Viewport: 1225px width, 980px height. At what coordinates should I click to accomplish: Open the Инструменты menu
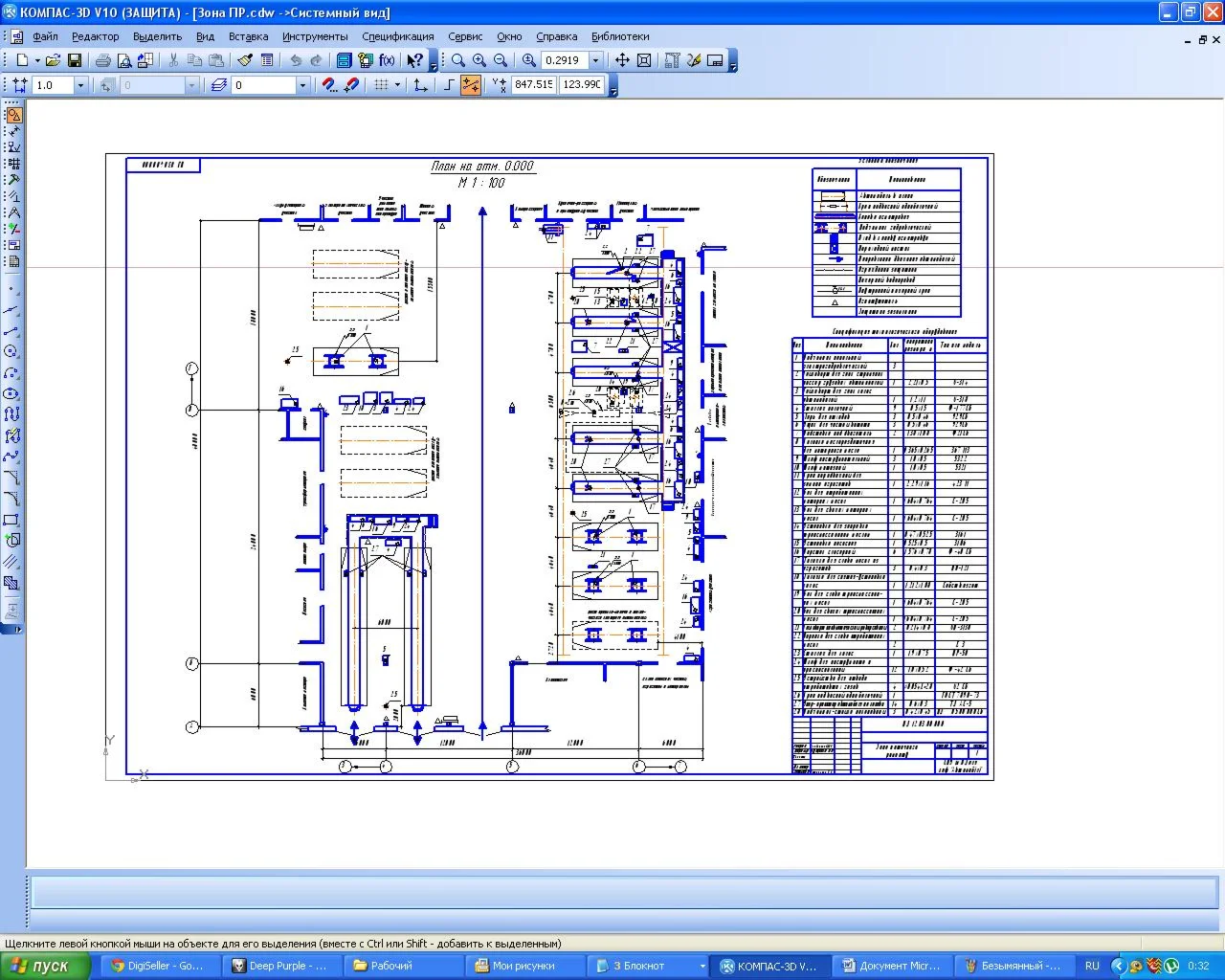(315, 36)
